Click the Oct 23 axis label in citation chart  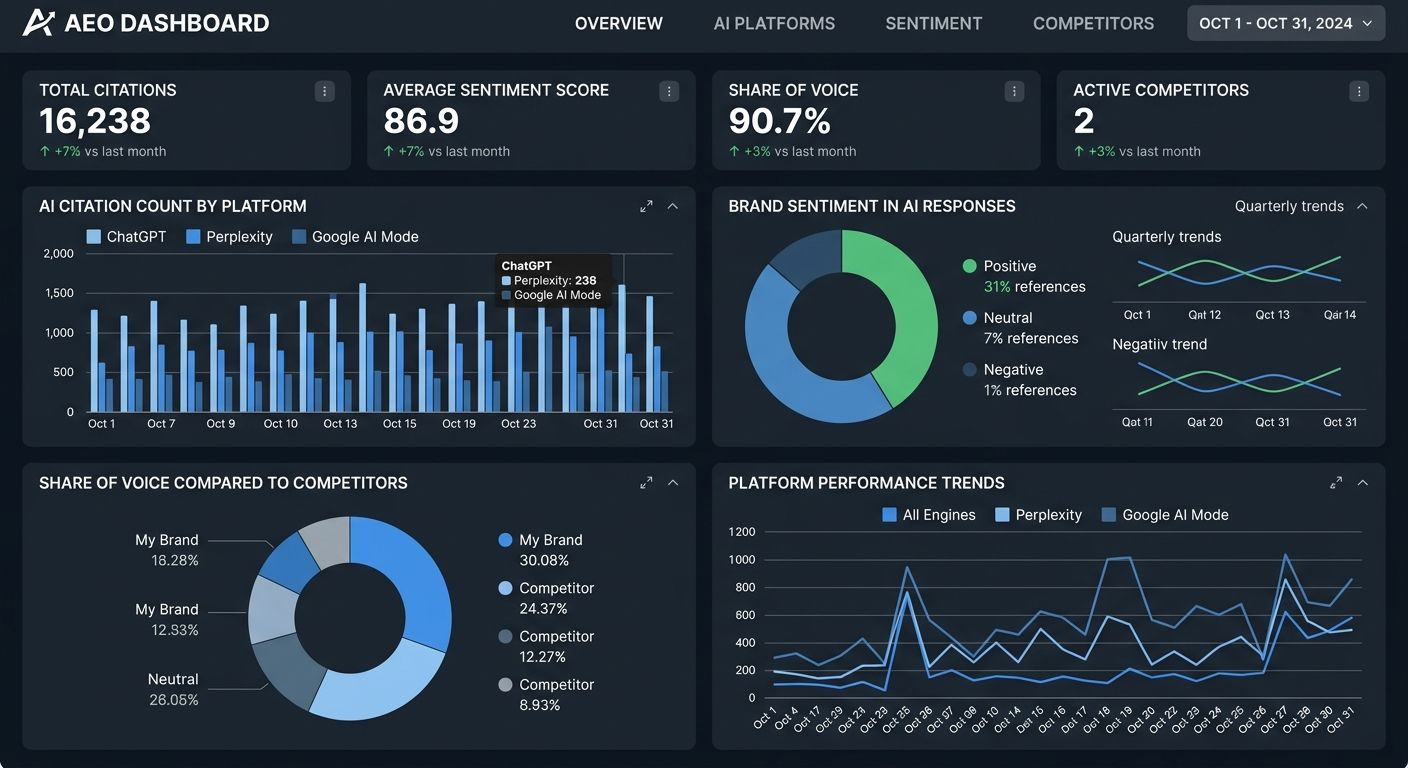tap(518, 424)
